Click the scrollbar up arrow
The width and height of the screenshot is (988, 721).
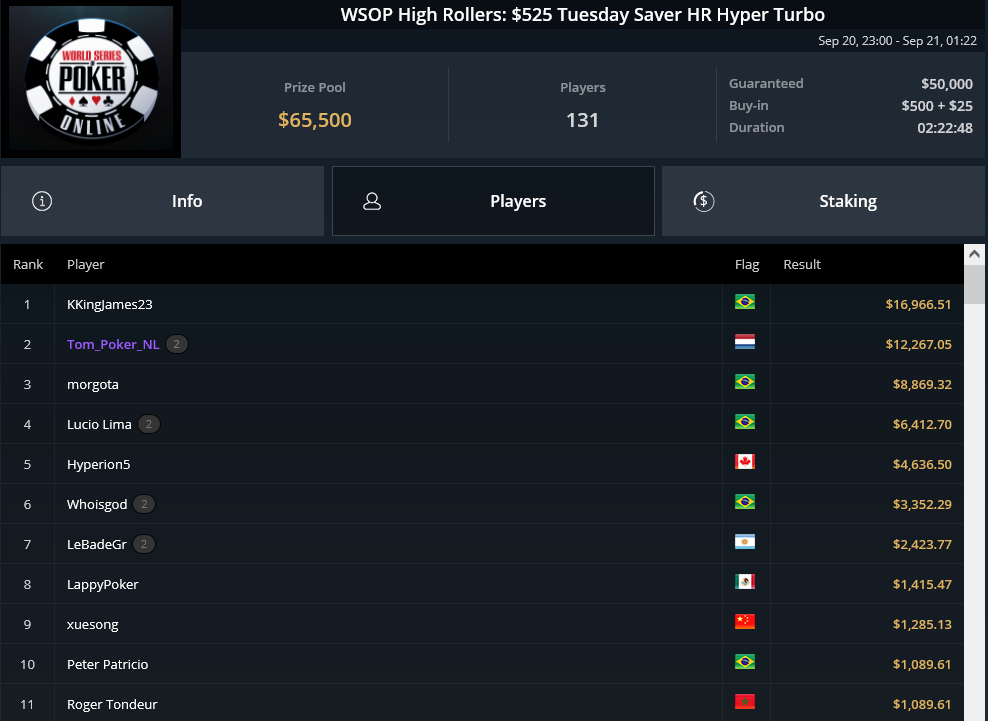[x=974, y=254]
